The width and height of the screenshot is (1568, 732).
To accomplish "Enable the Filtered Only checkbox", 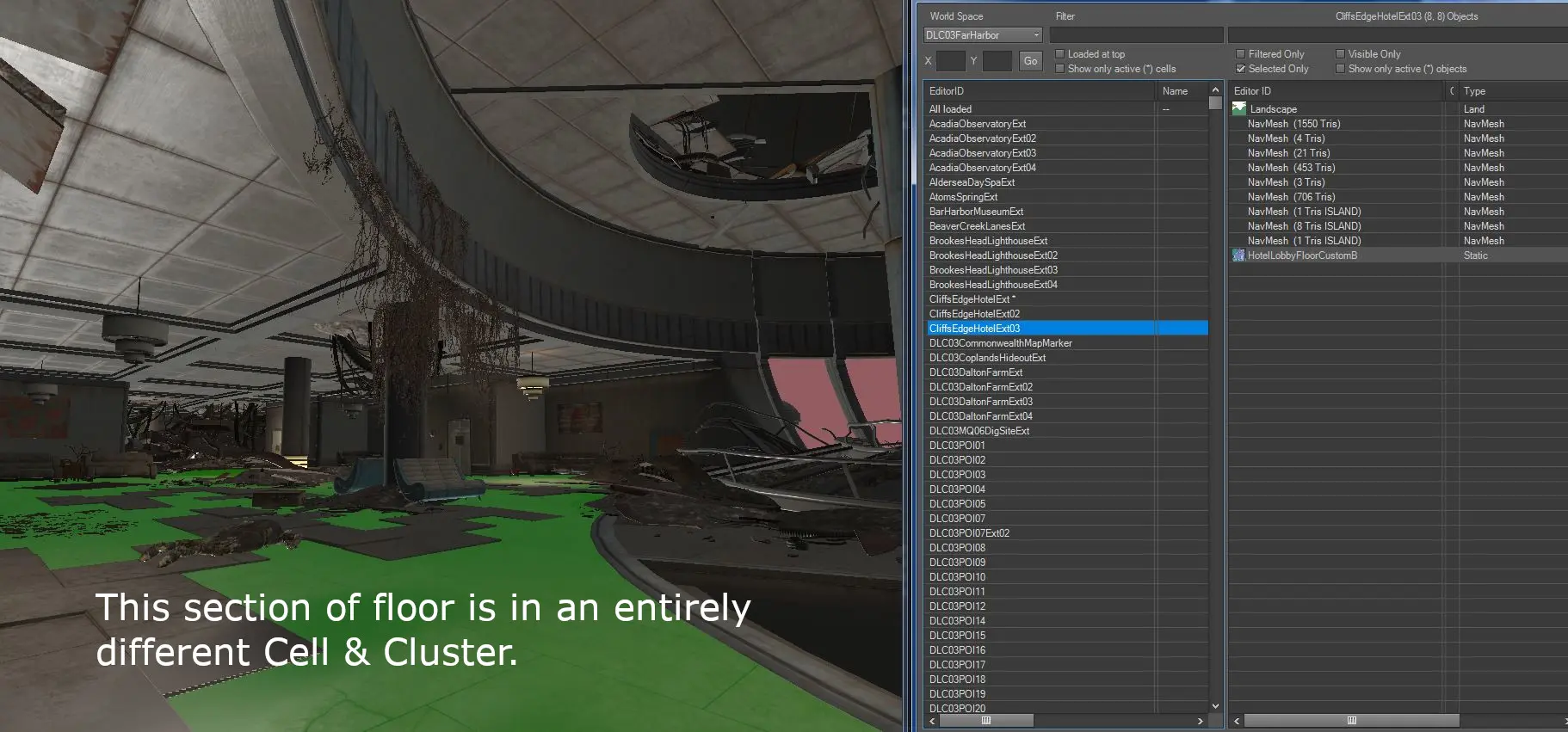I will (x=1241, y=54).
